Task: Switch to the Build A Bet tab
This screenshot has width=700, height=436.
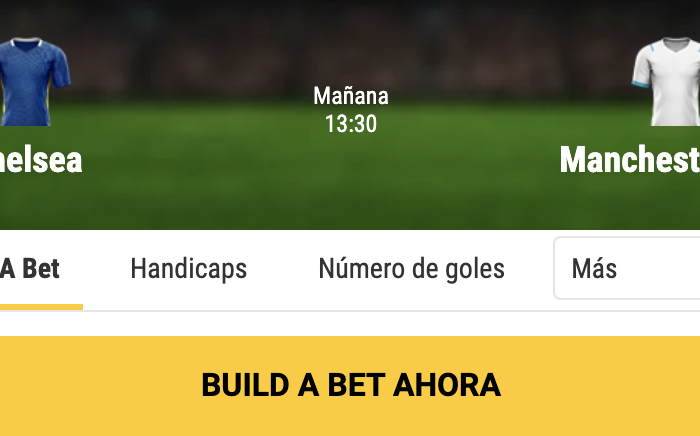Action: click(29, 269)
